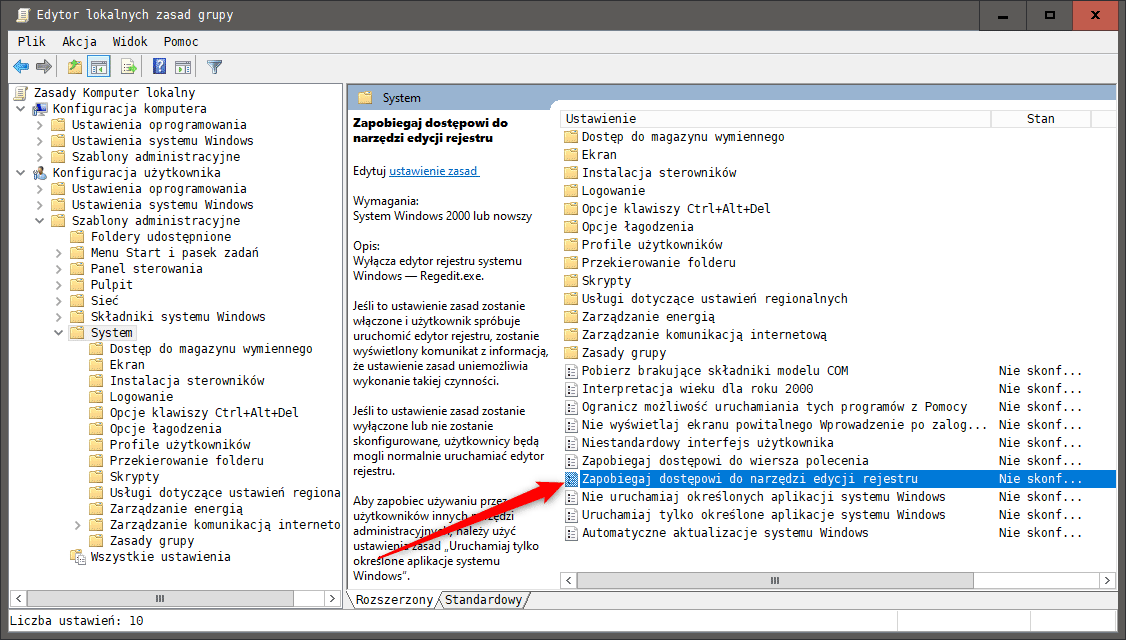Viewport: 1126px width, 640px height.
Task: Click the tree pane horizontal scrollbar thumb
Action: 160,598
